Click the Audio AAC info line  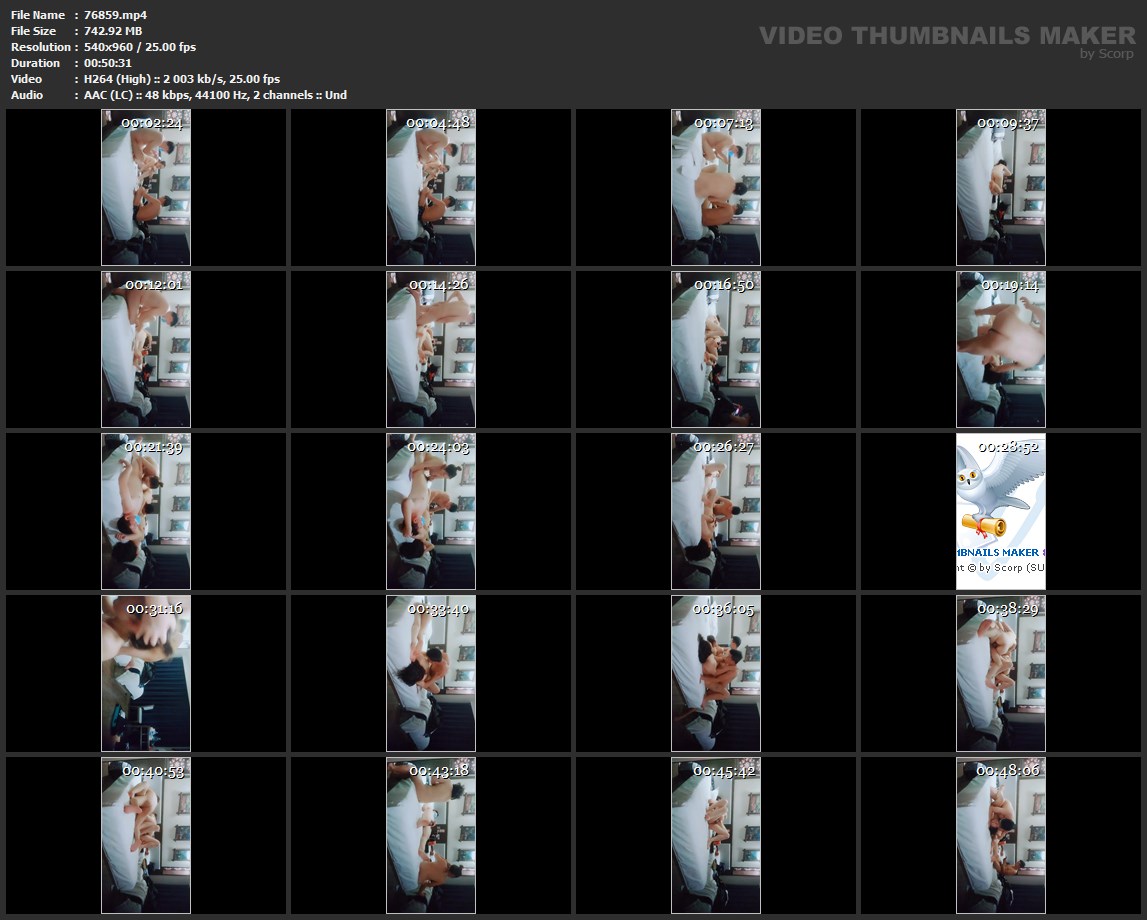(x=215, y=95)
